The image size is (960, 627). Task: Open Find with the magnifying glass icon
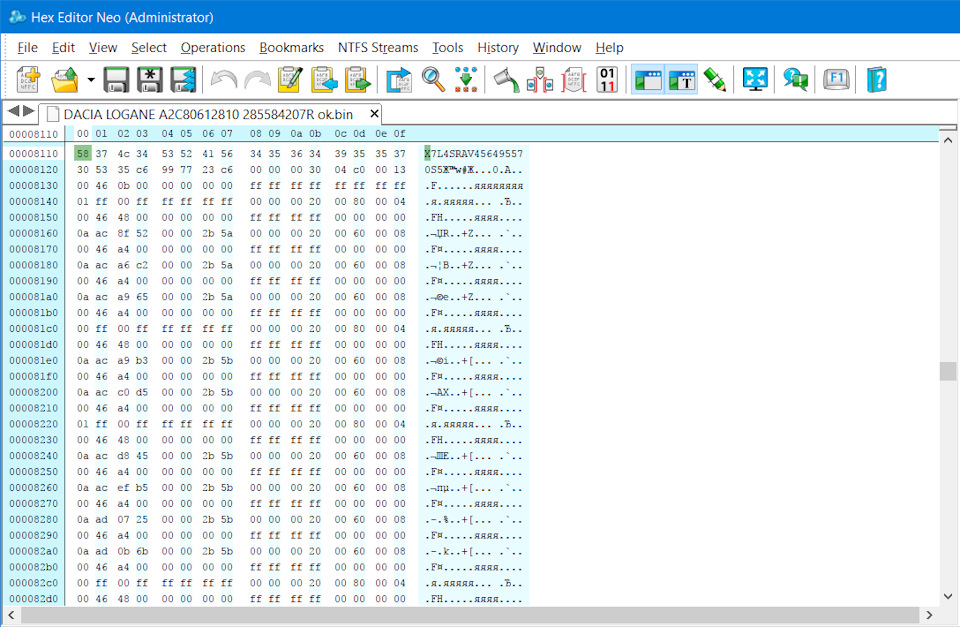point(433,80)
